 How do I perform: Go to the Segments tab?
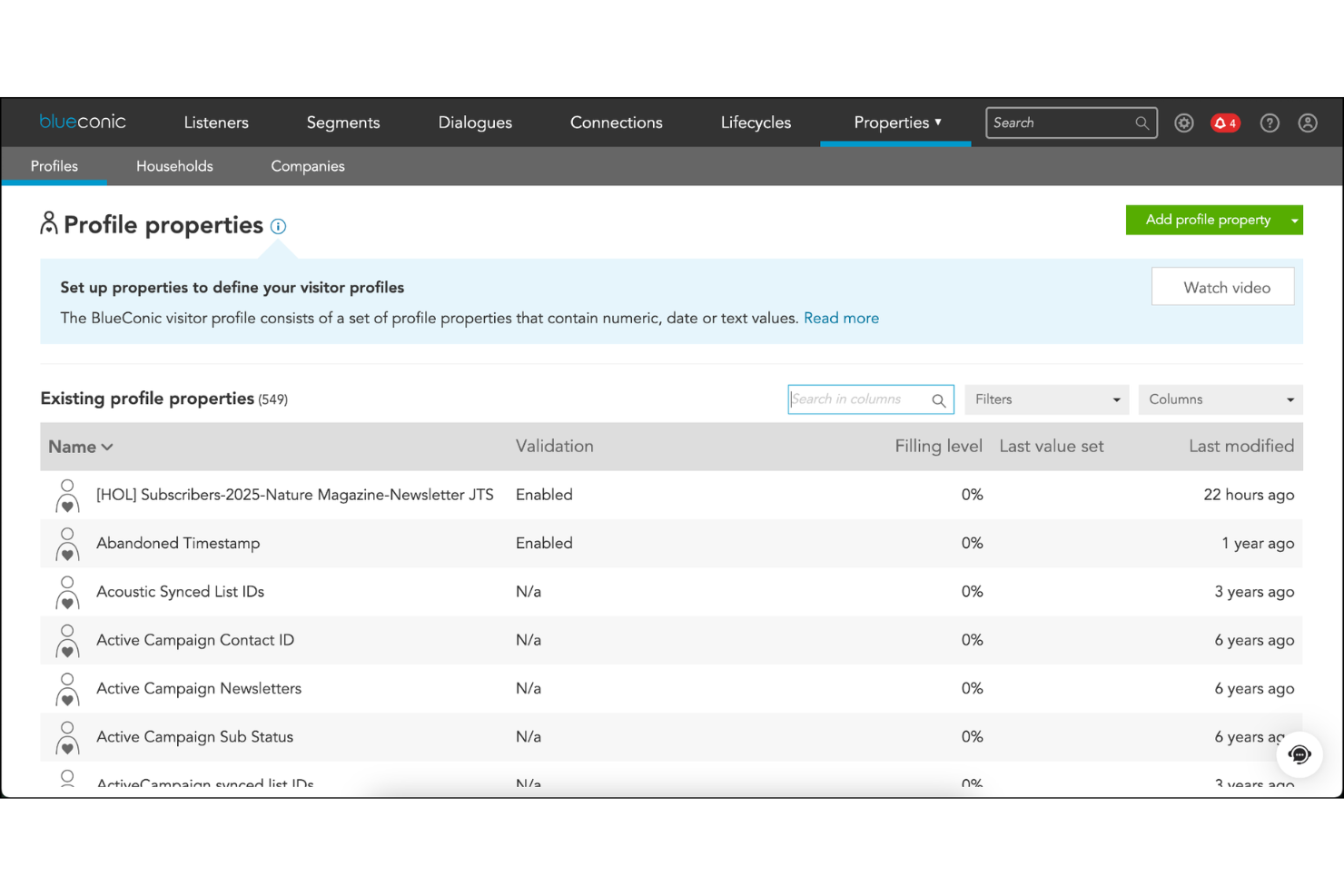point(343,123)
